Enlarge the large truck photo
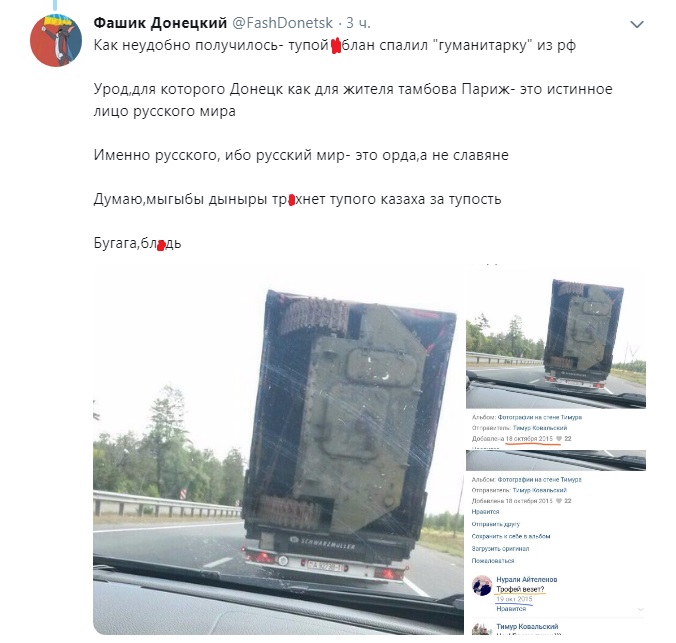 (x=278, y=451)
